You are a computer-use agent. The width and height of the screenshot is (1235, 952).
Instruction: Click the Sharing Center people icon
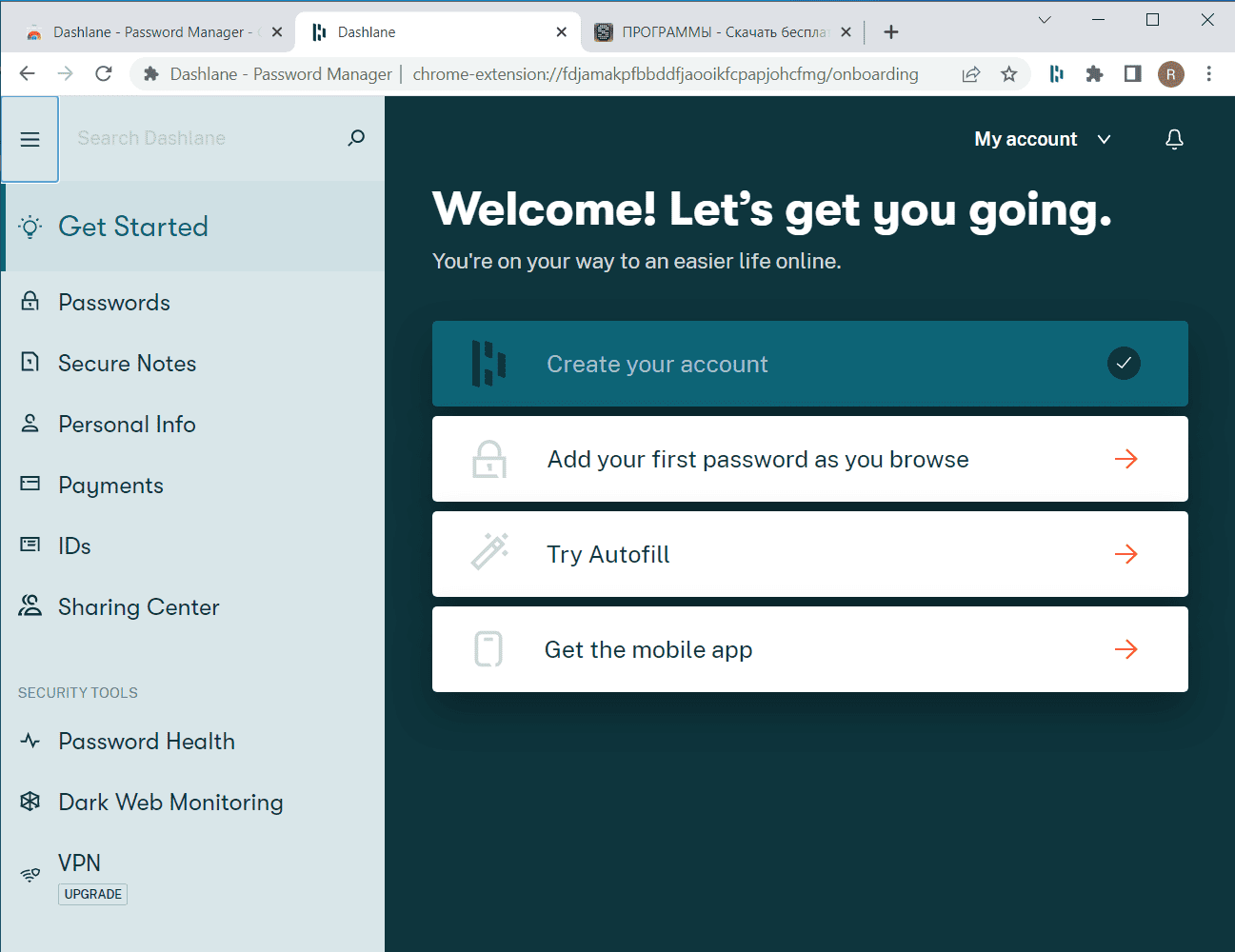click(30, 605)
